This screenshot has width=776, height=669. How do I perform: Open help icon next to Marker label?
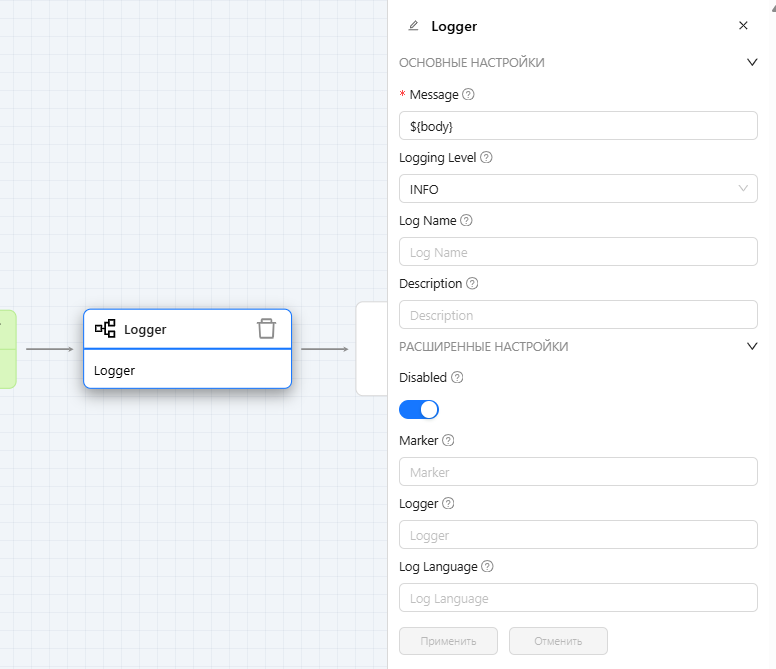point(448,441)
